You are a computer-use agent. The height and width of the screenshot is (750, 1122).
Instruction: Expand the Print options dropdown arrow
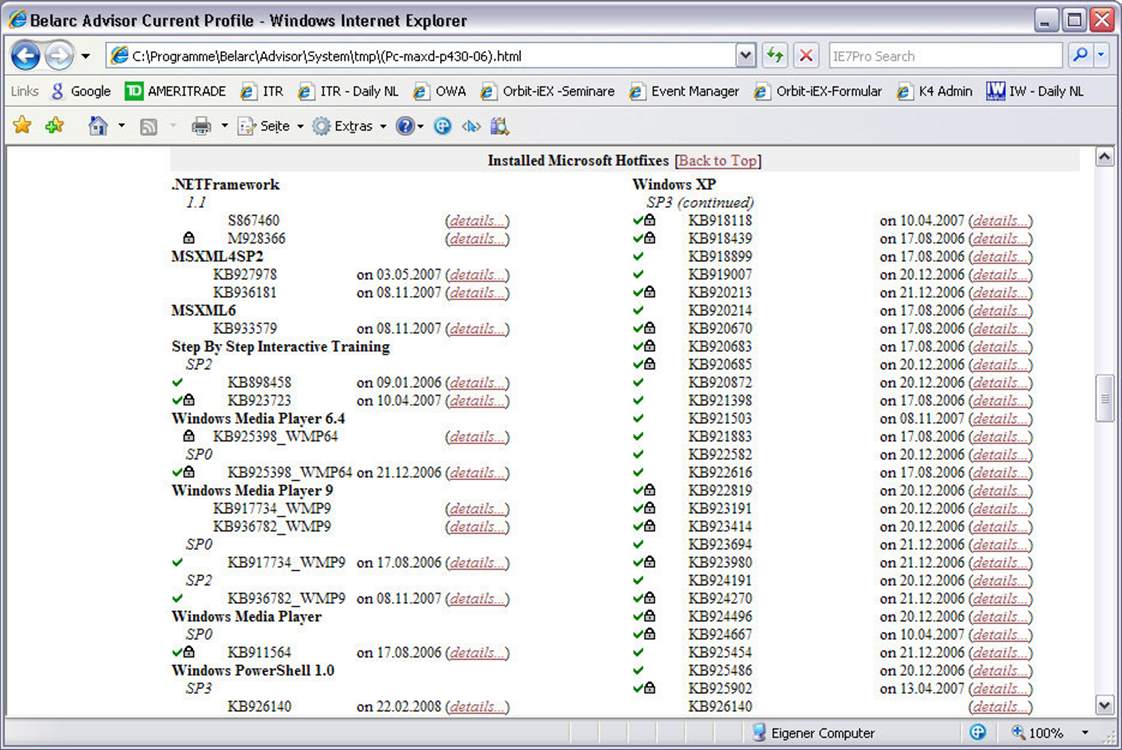click(224, 126)
